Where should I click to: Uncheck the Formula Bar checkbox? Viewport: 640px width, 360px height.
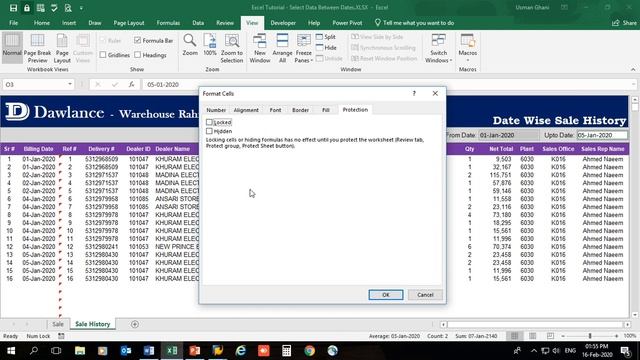pos(138,40)
